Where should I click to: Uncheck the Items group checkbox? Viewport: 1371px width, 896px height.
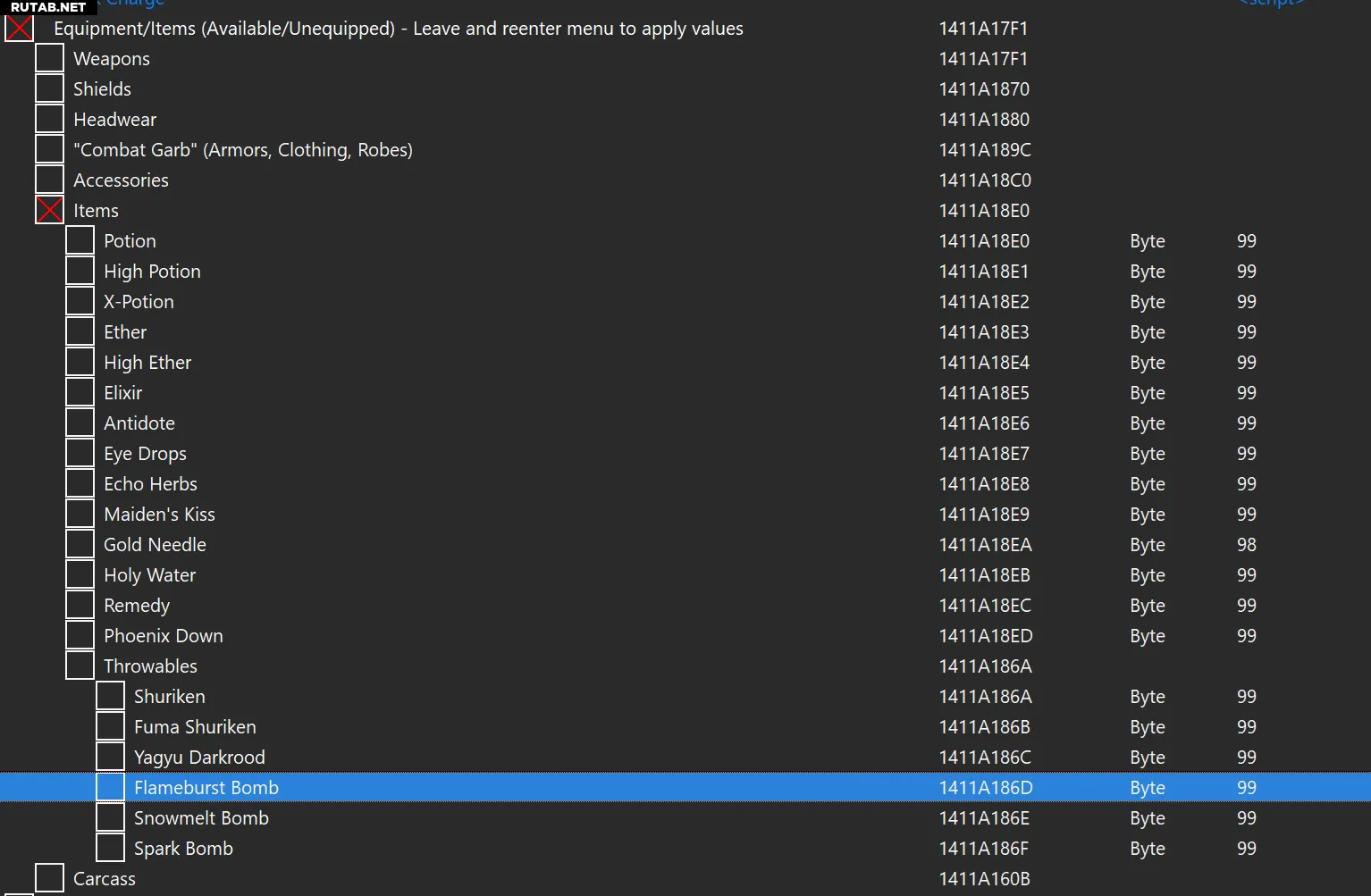[x=49, y=211]
